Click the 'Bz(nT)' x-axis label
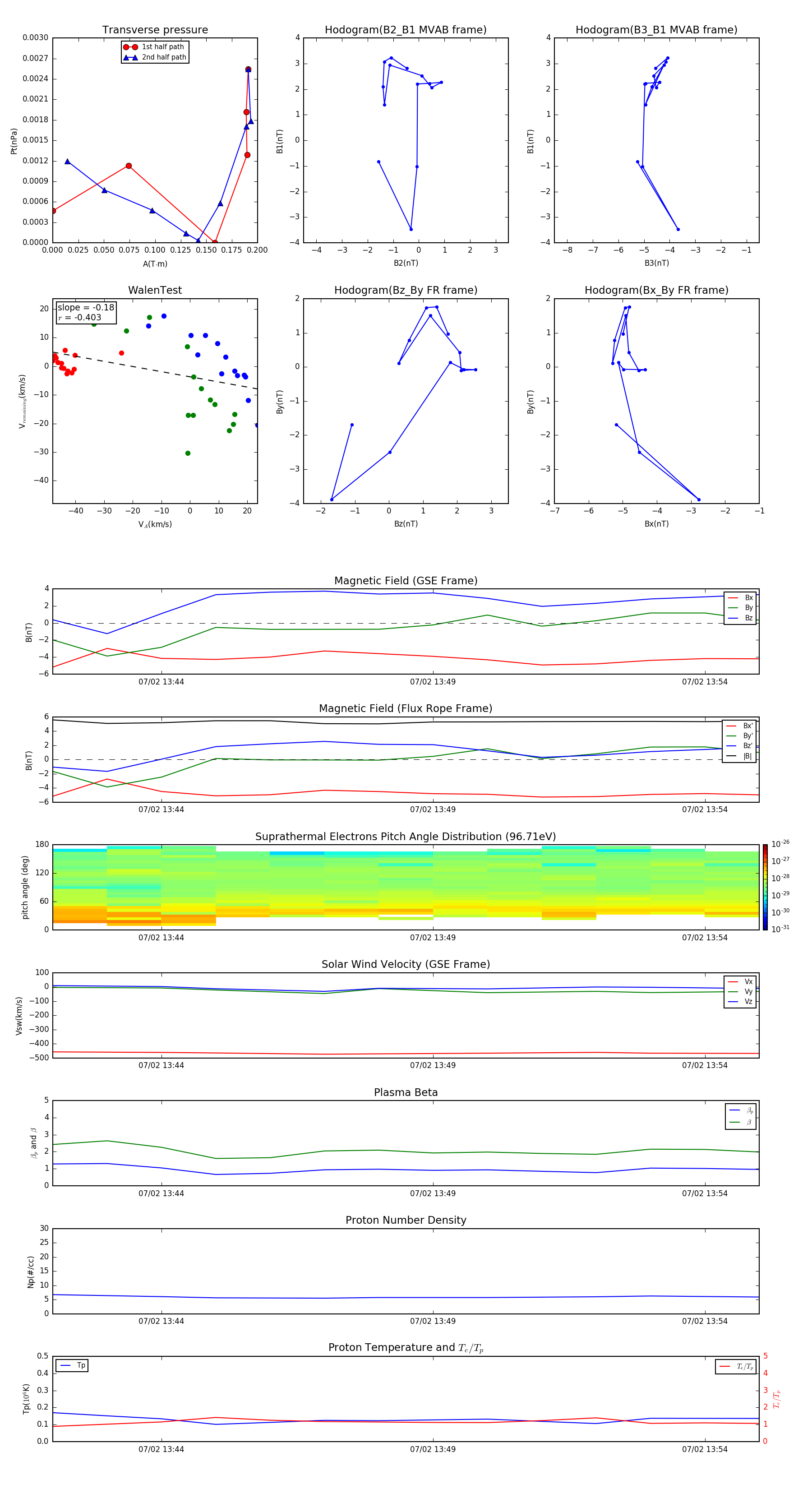 pyautogui.click(x=406, y=524)
